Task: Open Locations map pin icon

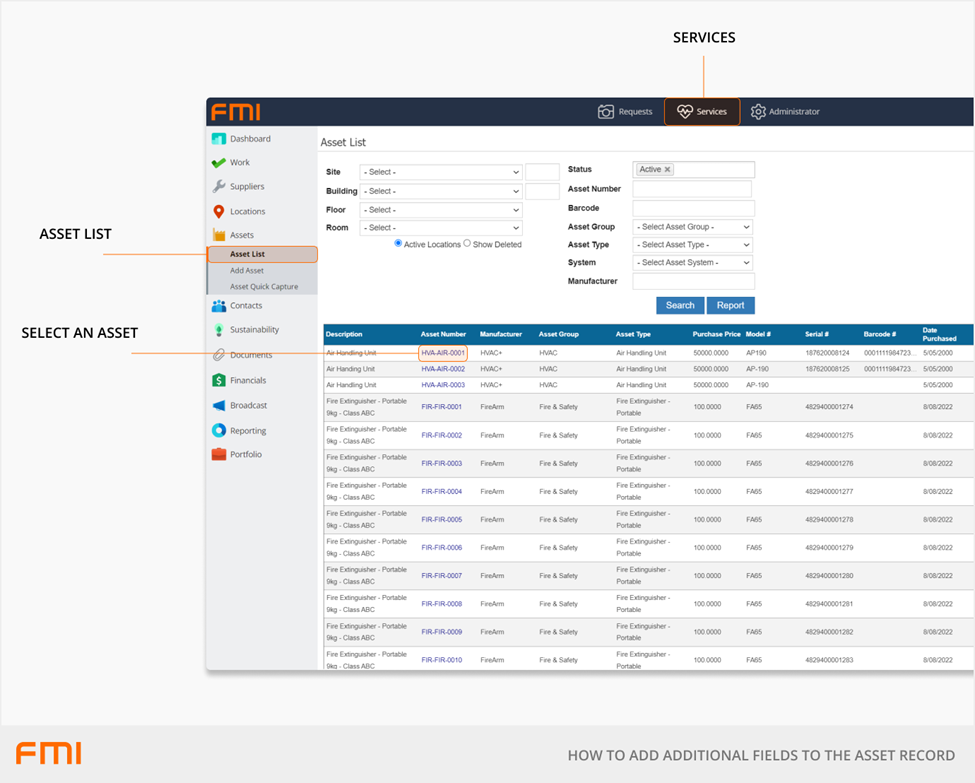Action: 218,212
